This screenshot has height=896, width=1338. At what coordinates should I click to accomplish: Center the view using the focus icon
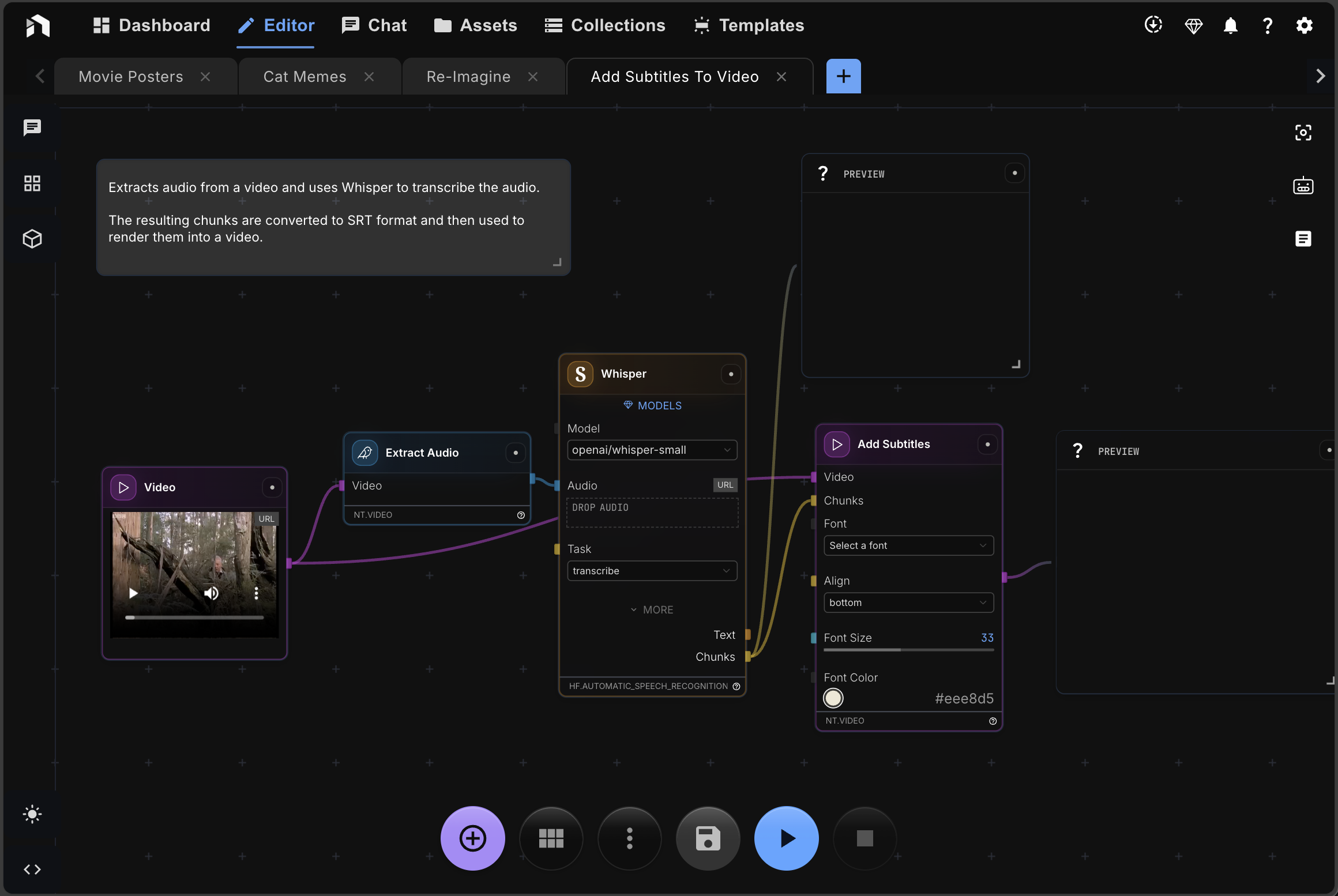pos(1303,132)
